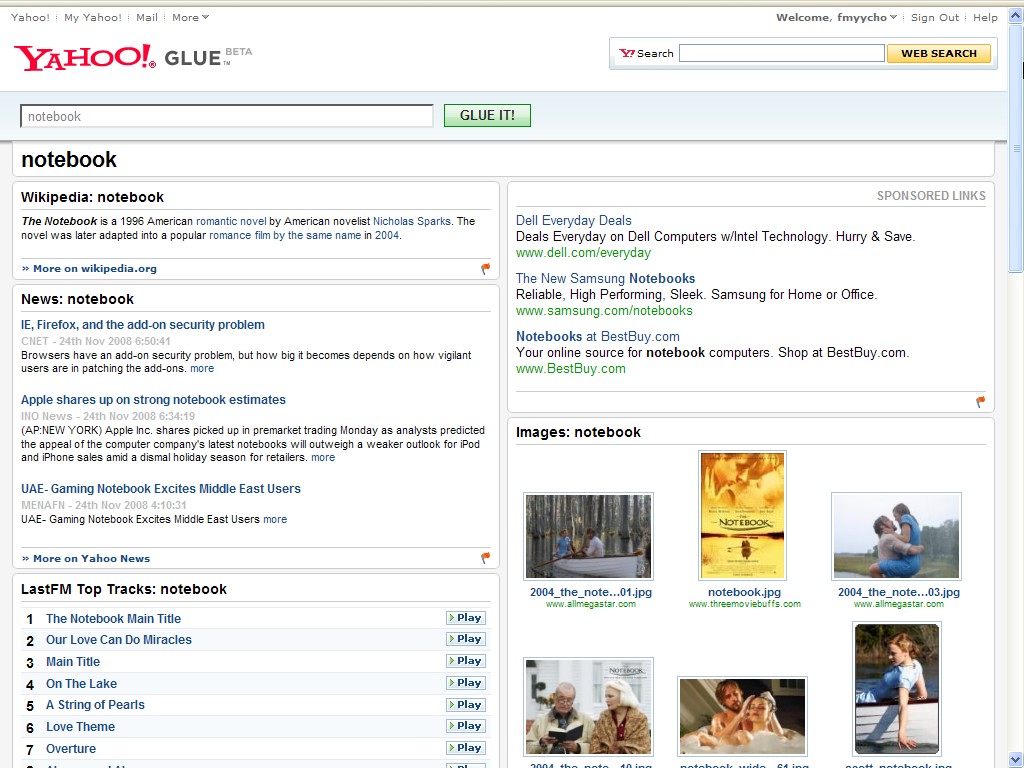The width and height of the screenshot is (1024, 768).
Task: Play The Notebook Main Title track
Action: [x=466, y=618]
